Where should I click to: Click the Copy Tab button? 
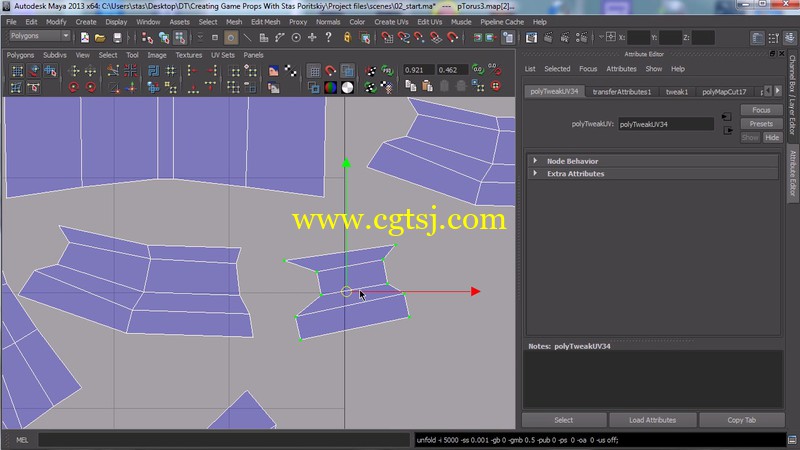click(741, 420)
